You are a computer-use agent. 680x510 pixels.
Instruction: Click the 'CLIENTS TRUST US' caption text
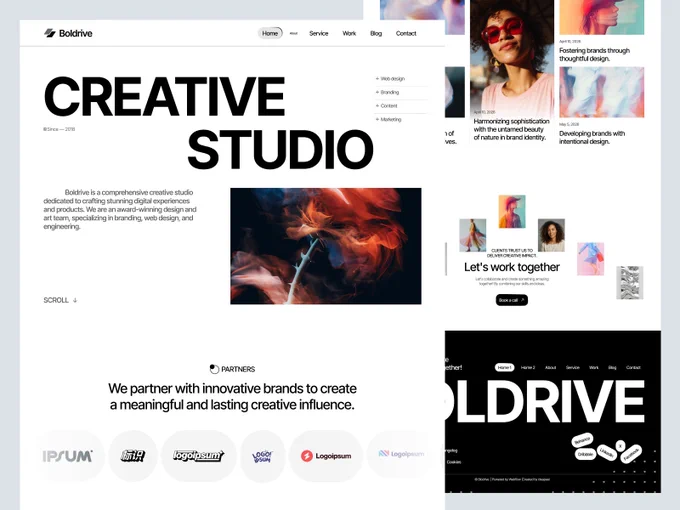[x=512, y=253]
